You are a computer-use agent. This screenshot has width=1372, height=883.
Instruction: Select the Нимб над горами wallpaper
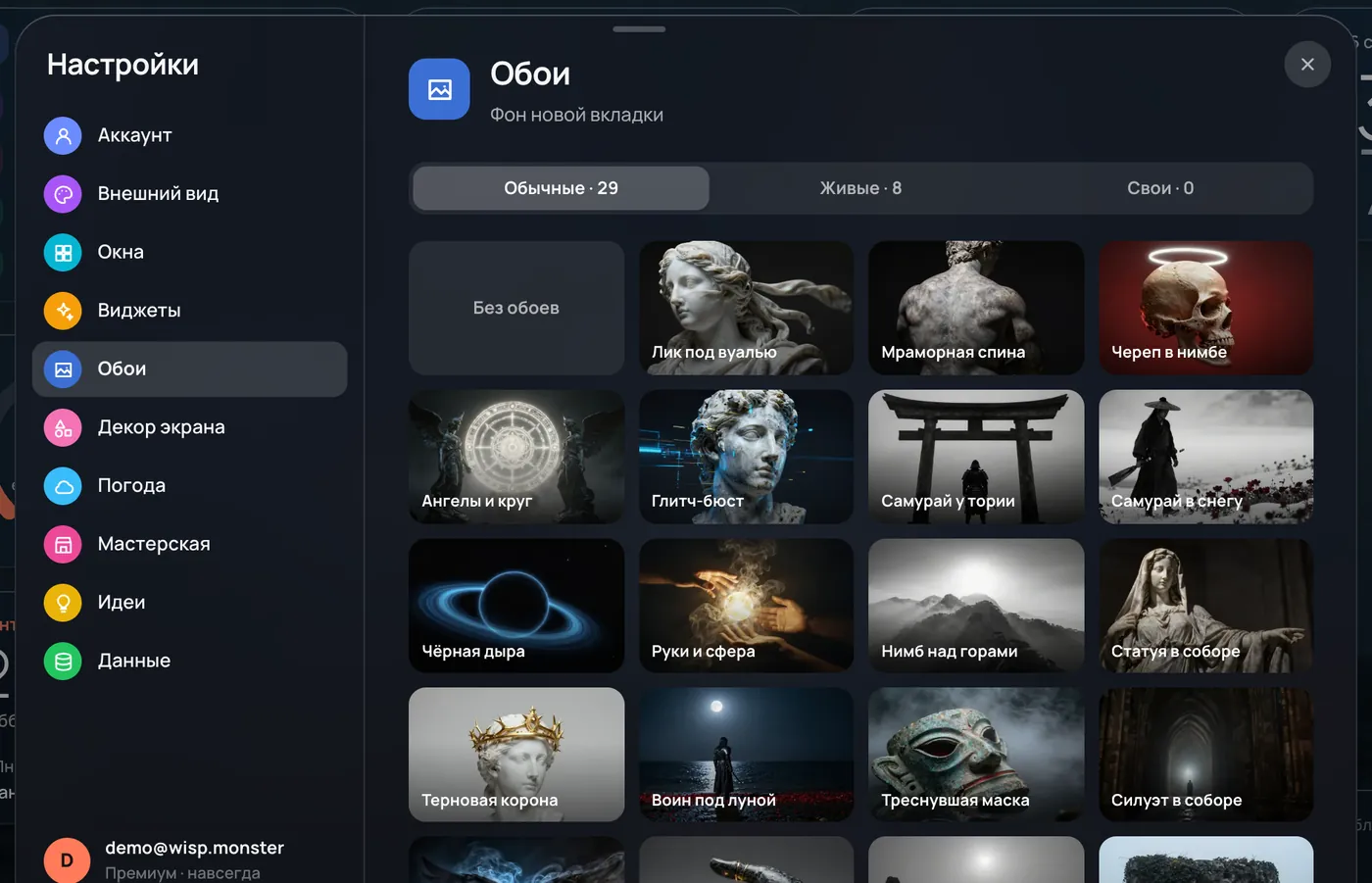point(976,606)
